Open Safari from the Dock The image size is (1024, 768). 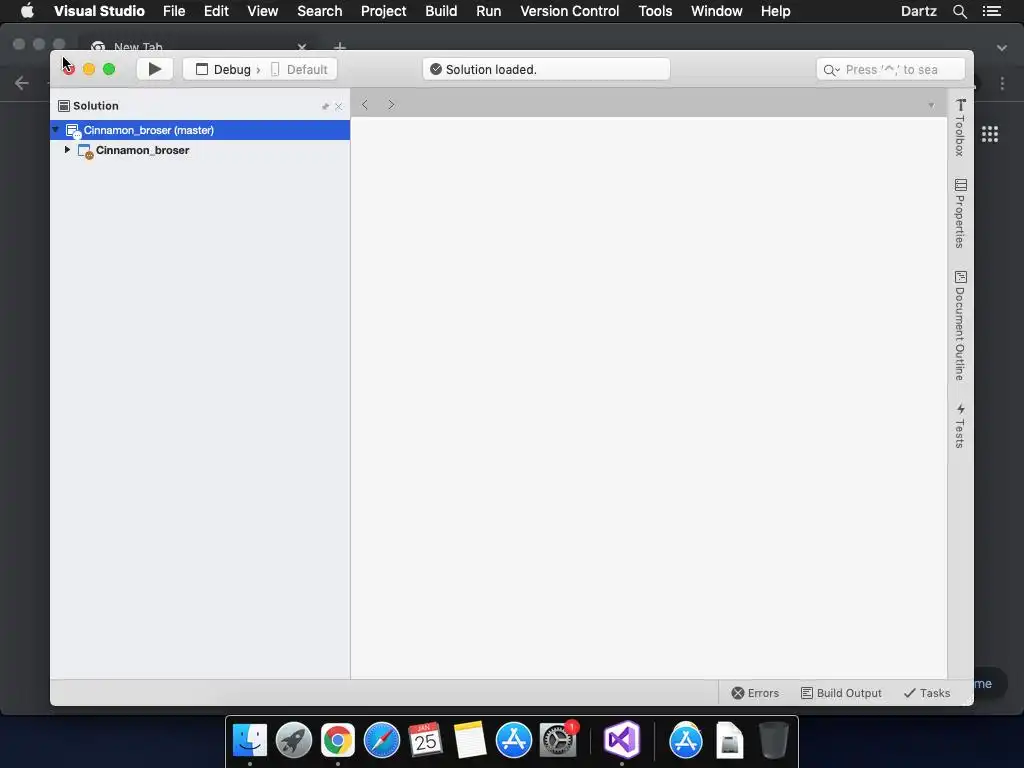(381, 741)
